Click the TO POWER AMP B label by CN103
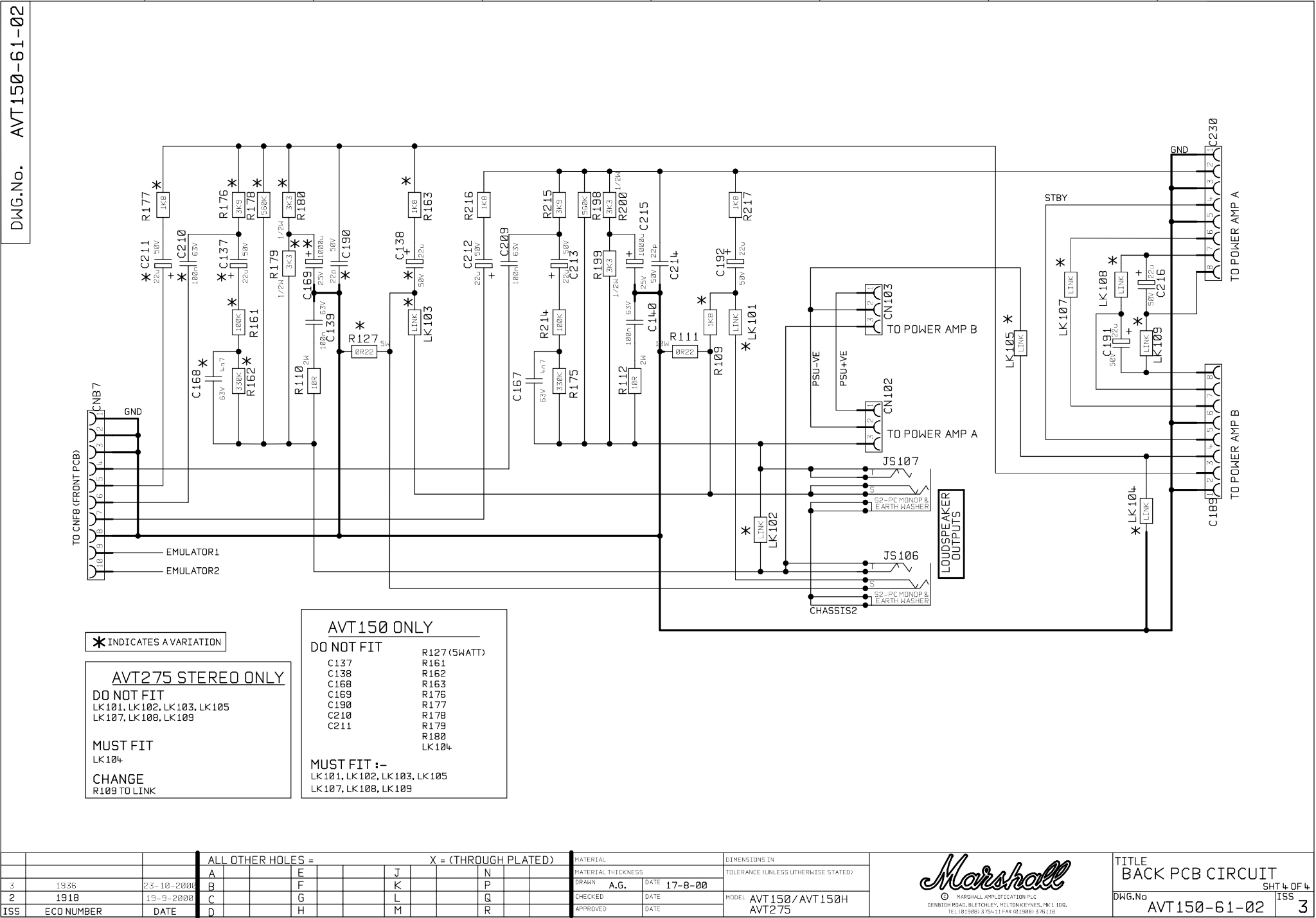The width and height of the screenshot is (1316, 918). click(x=932, y=329)
